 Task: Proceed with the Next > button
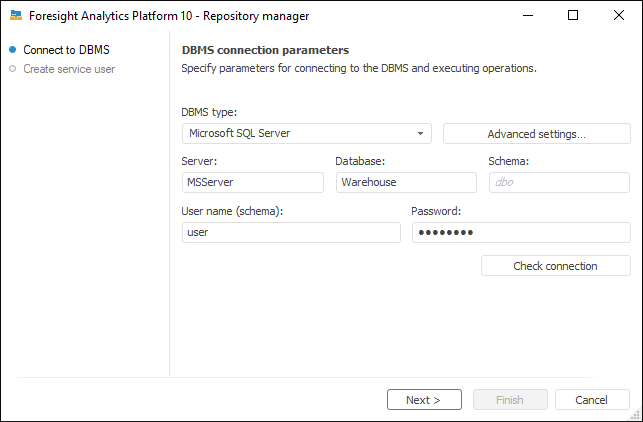pos(424,400)
